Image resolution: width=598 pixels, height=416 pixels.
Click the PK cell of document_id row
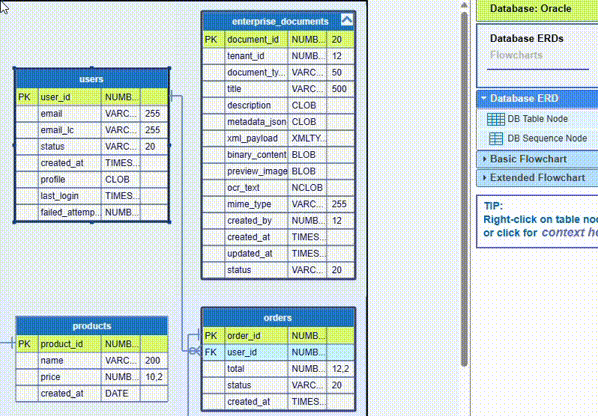[x=214, y=40]
